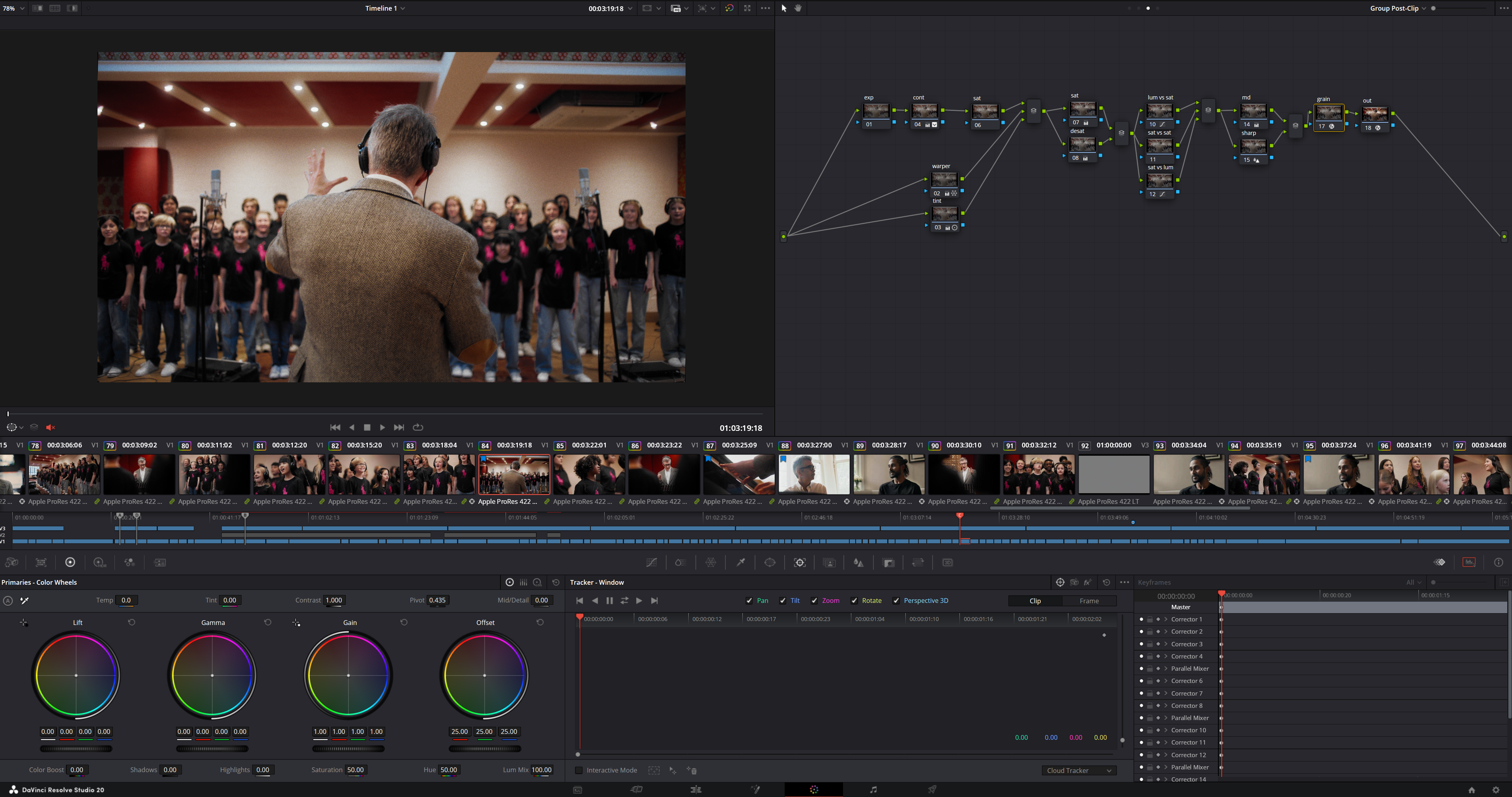This screenshot has height=797, width=1512.
Task: Switch to the Fusion page
Action: [755, 790]
